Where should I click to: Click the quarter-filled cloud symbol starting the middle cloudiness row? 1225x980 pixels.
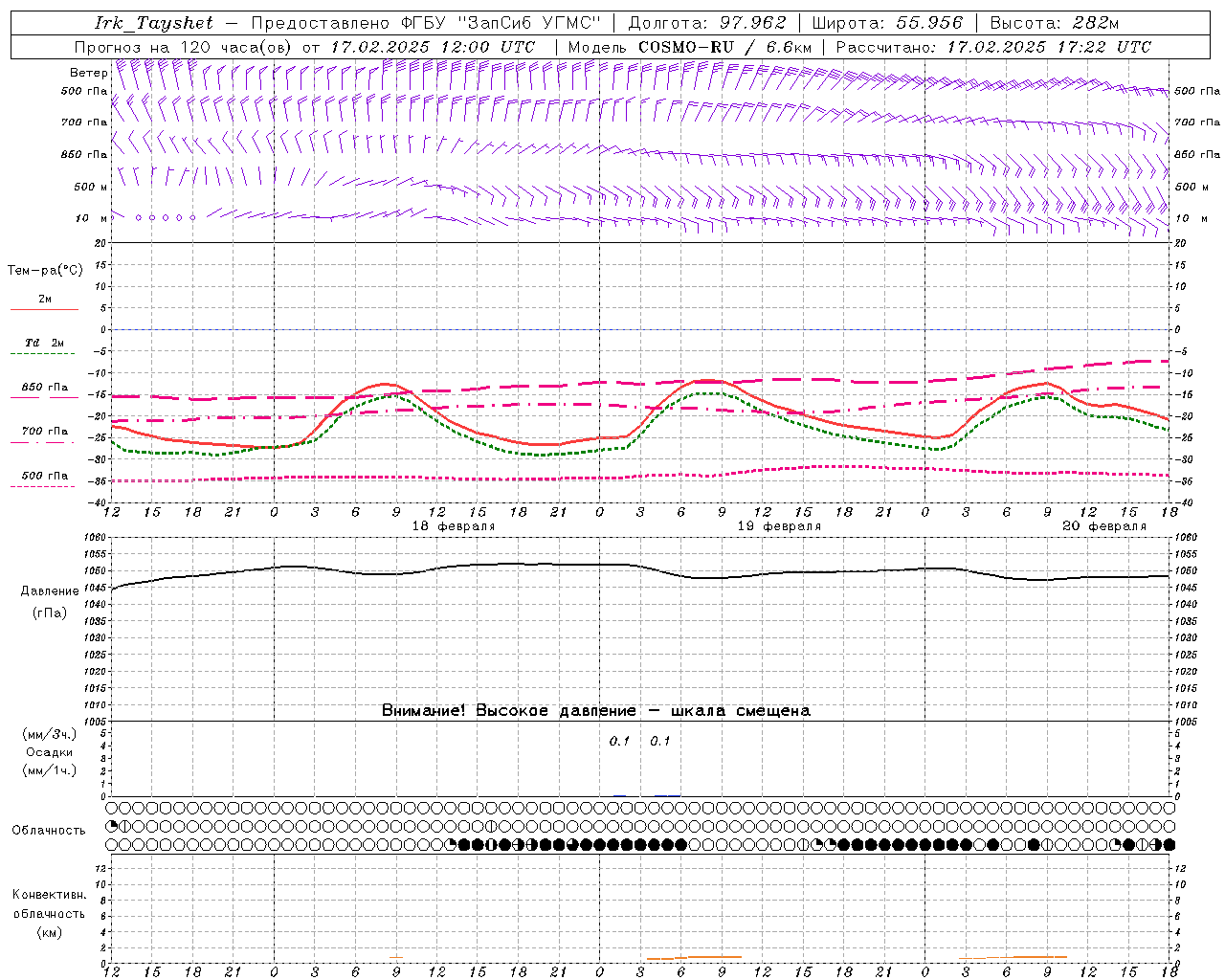pos(112,826)
